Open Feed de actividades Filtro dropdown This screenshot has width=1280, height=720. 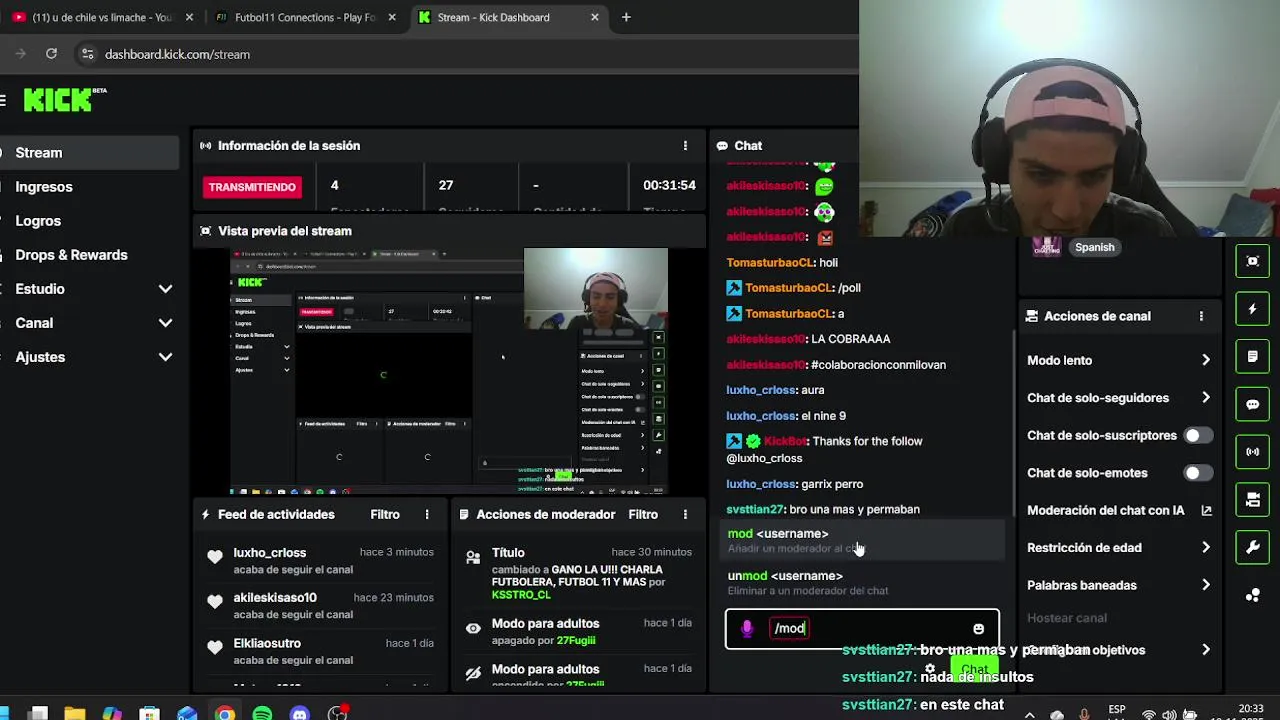[x=385, y=514]
